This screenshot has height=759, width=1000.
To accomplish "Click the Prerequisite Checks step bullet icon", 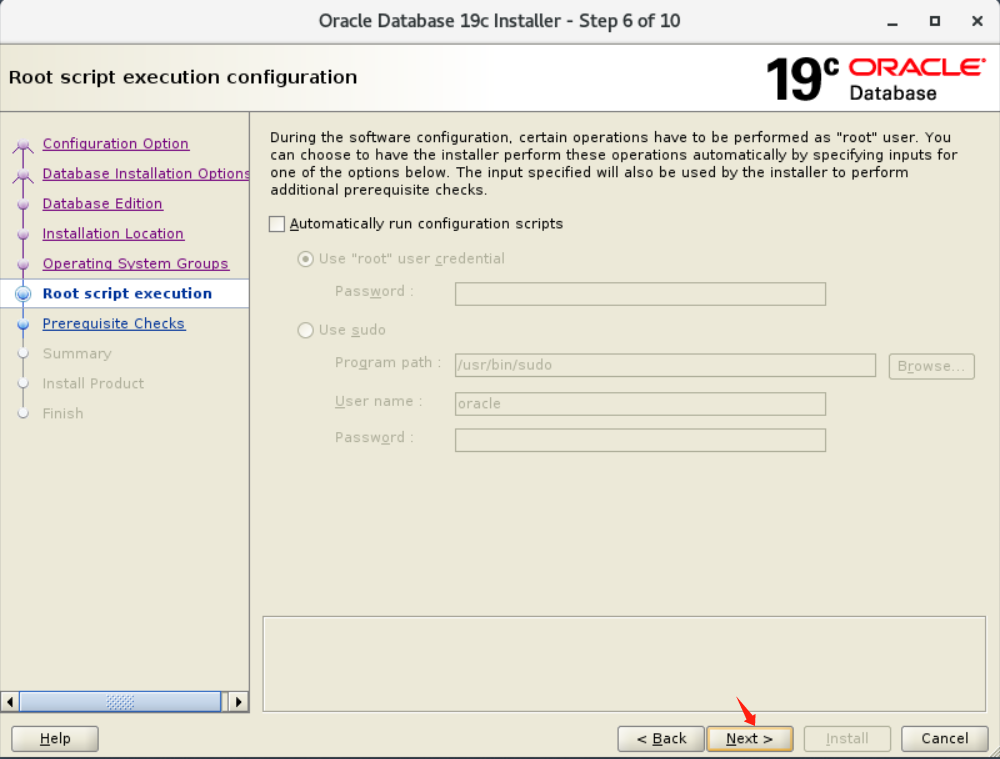I will click(x=23, y=325).
